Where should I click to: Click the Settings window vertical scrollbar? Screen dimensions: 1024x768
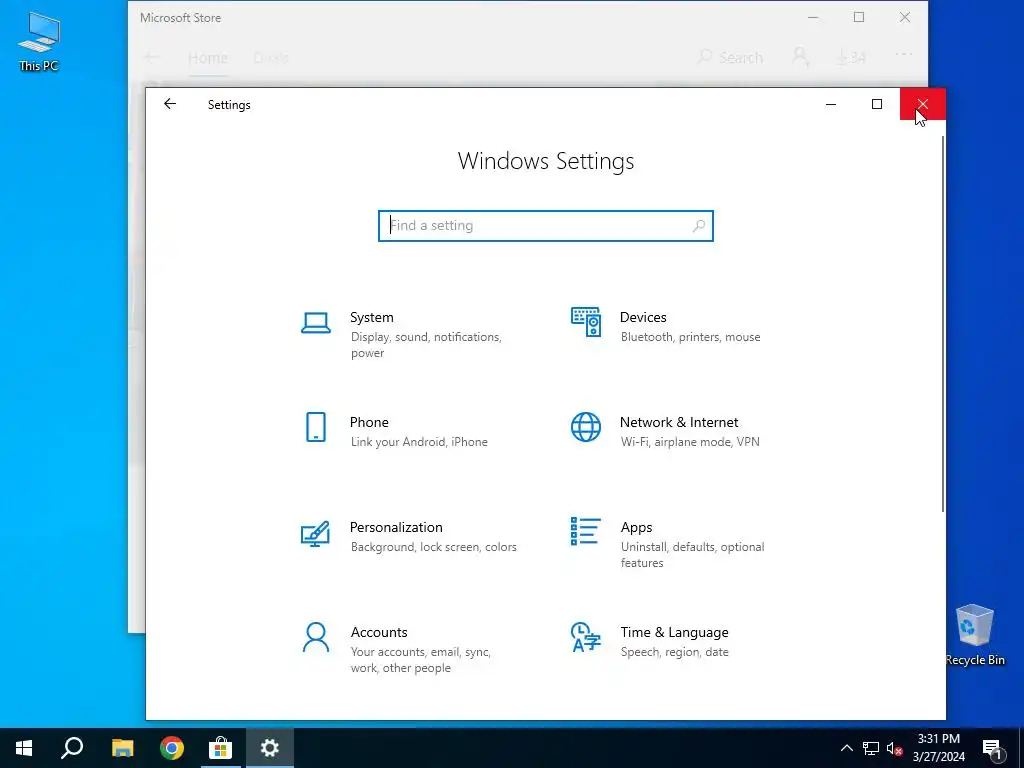(x=942, y=324)
